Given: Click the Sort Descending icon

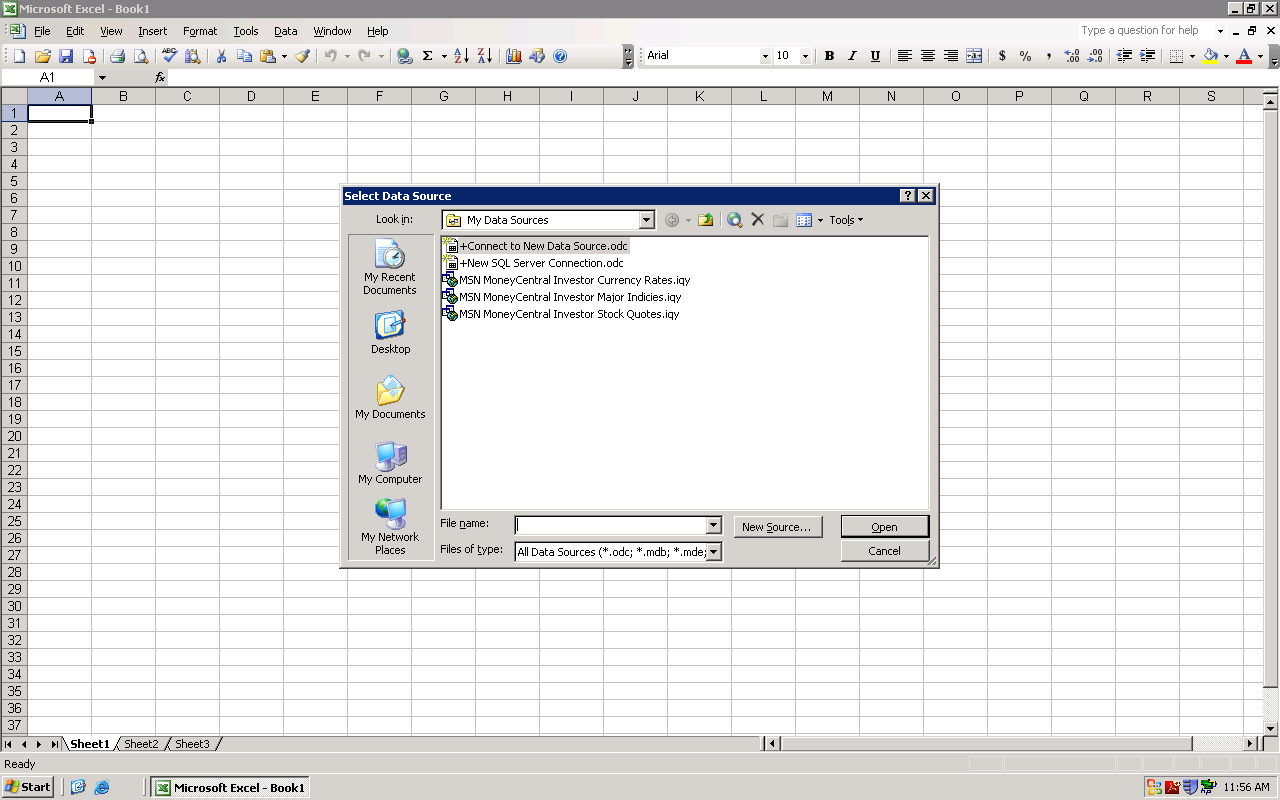Looking at the screenshot, I should (x=484, y=56).
